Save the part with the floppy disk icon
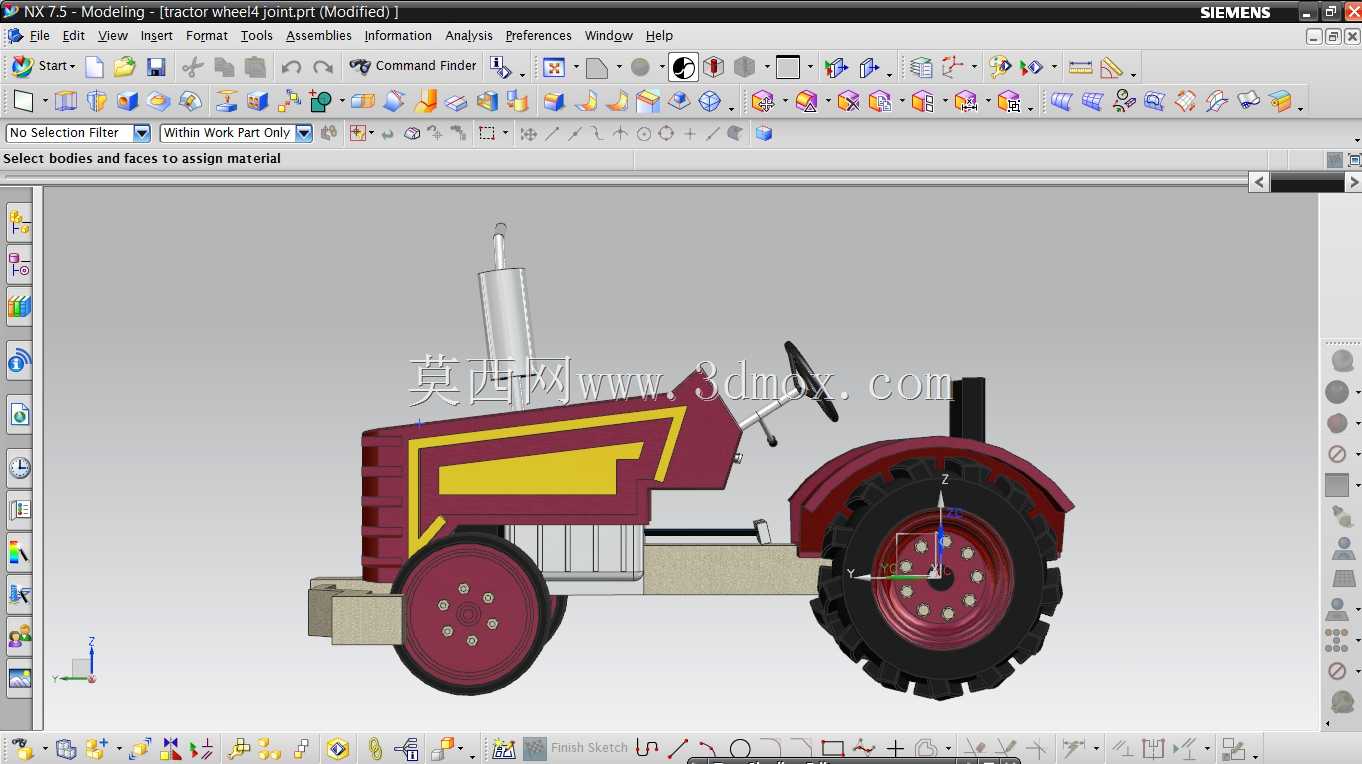This screenshot has height=764, width=1362. tap(156, 67)
